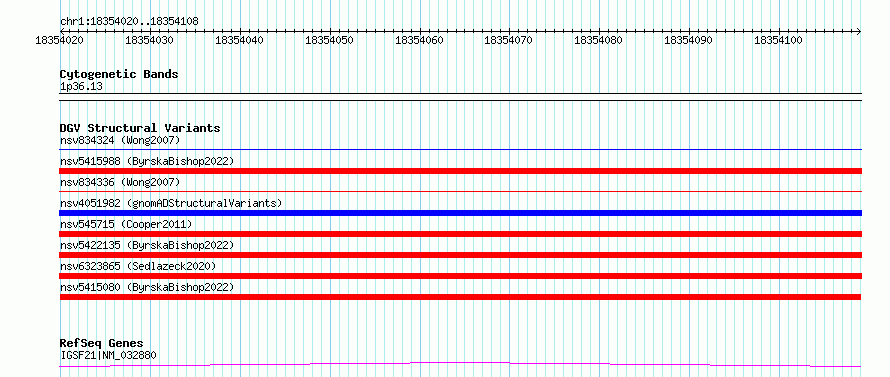The image size is (890, 377).
Task: Click the nsv834324 (Wong2007) variant label
Action: pos(120,140)
